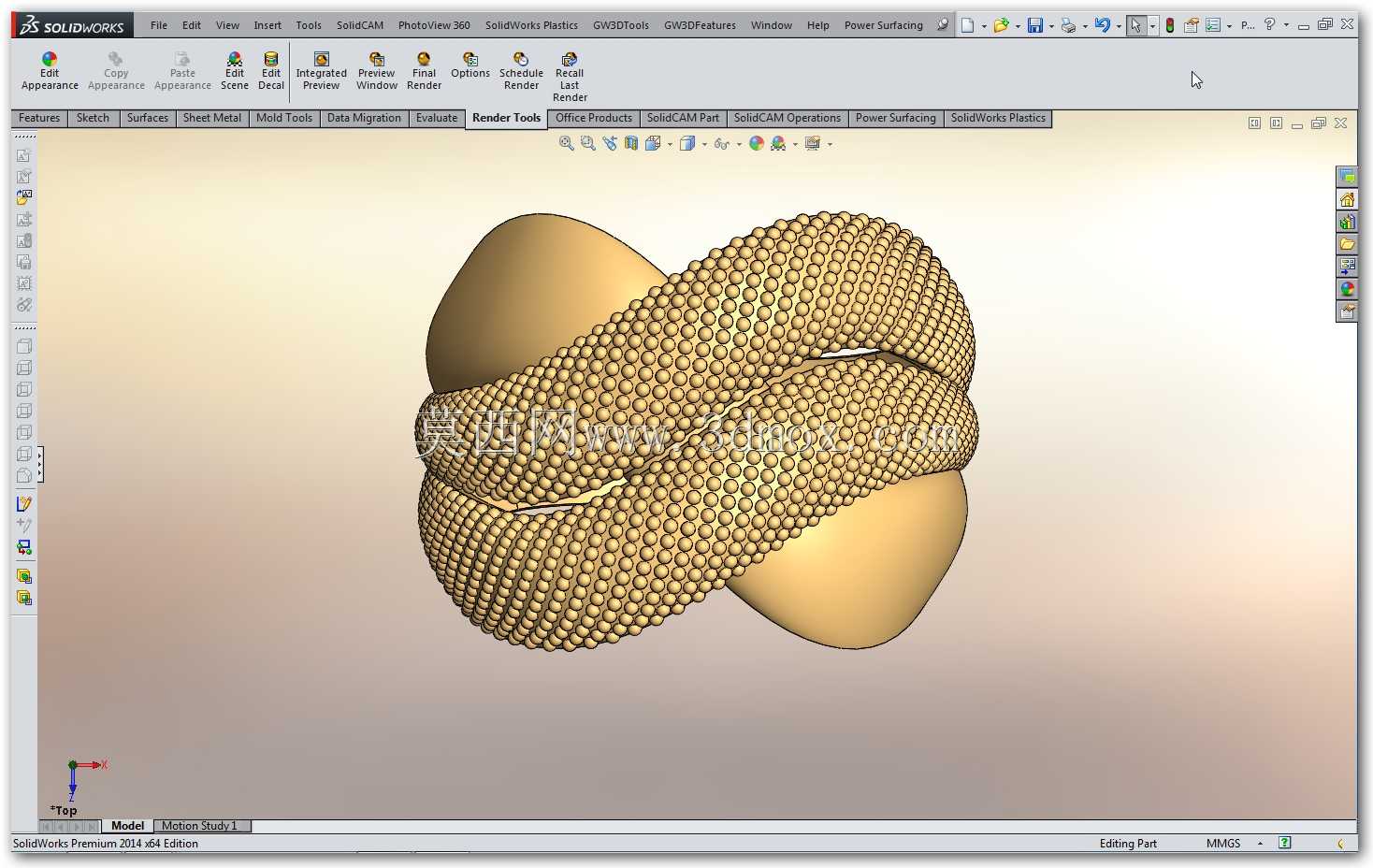Expand View Orientation dropdown arrow

coord(670,144)
